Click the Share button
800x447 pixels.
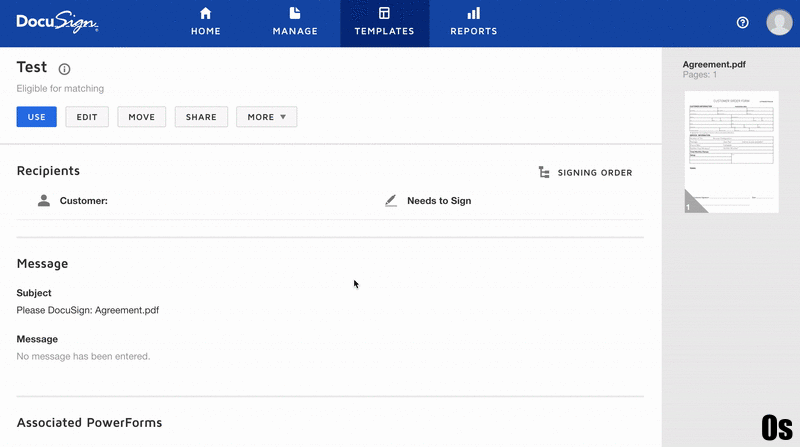[x=201, y=117]
